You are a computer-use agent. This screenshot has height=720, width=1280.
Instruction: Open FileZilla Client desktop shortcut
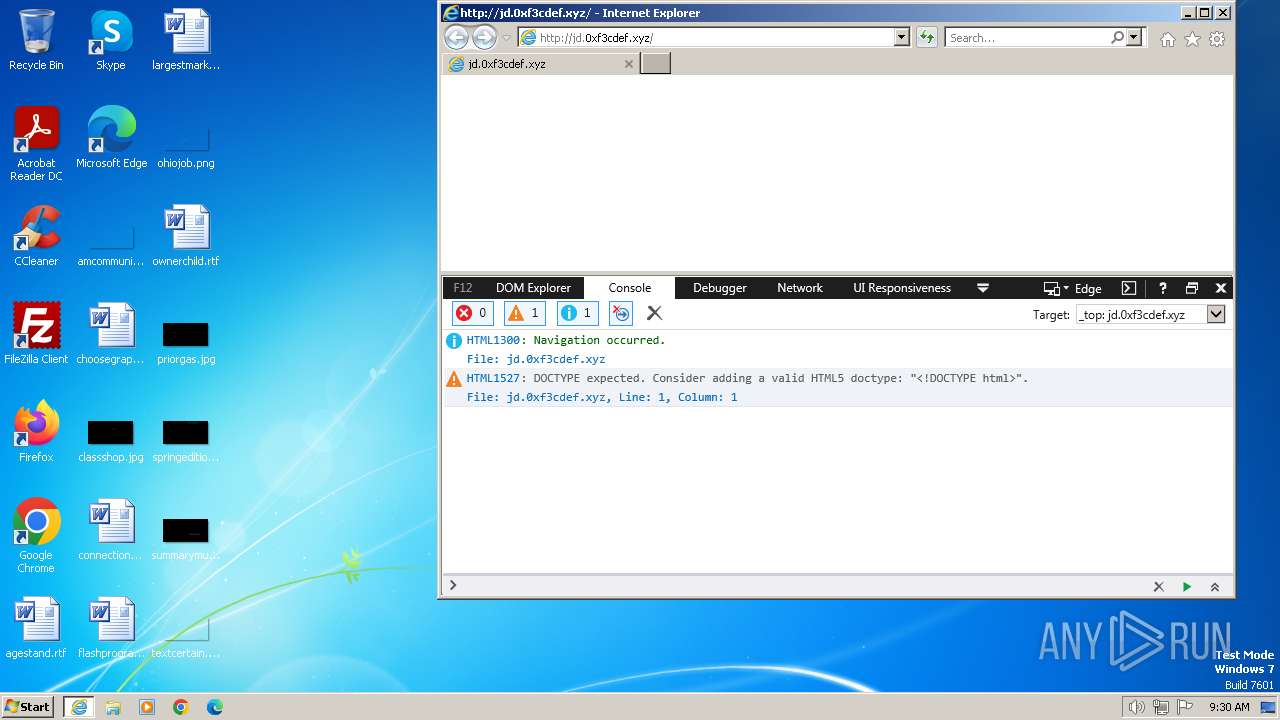tap(36, 334)
